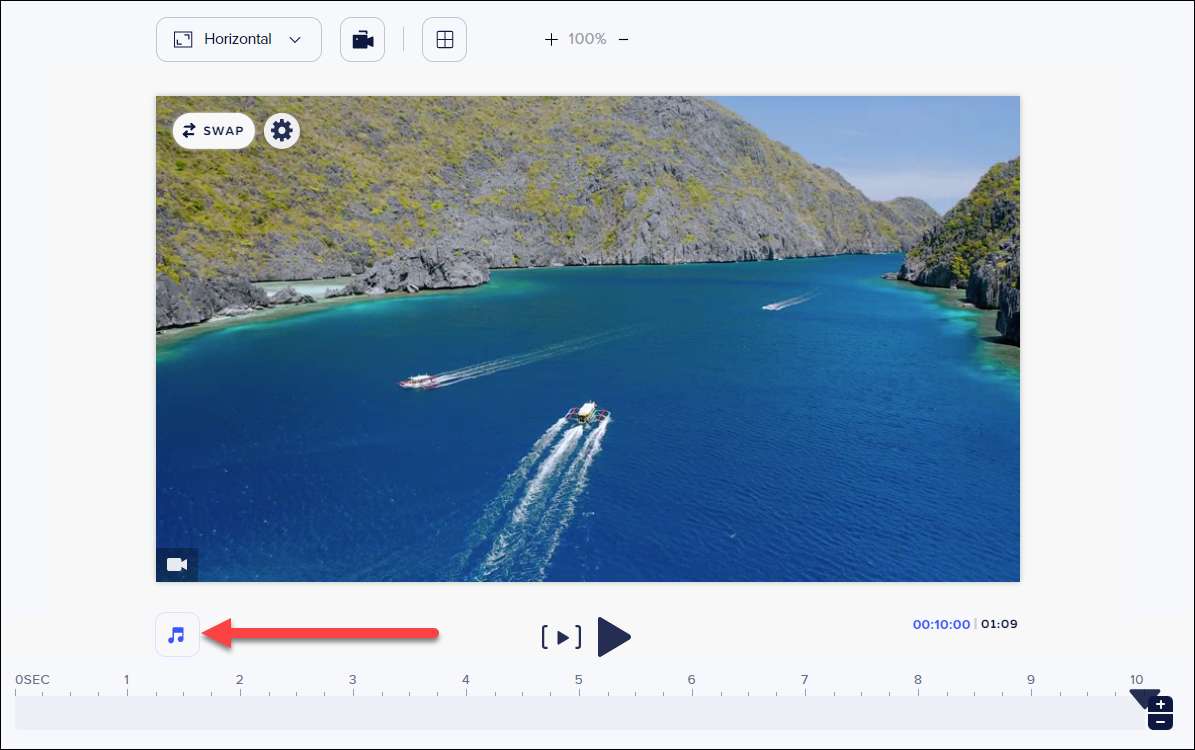Screen dimensions: 1195x750
Task: Play the current scene with bracketed play
Action: [x=561, y=637]
